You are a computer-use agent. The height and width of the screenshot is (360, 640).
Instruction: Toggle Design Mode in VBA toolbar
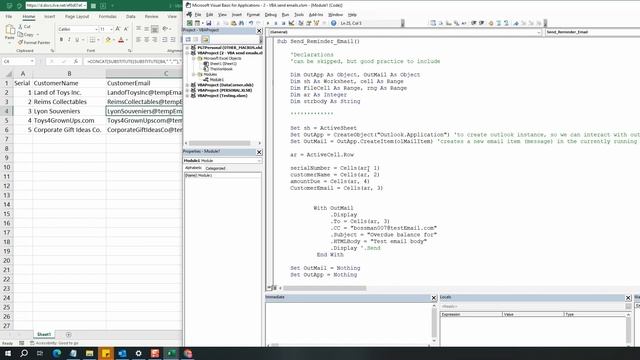(291, 23)
